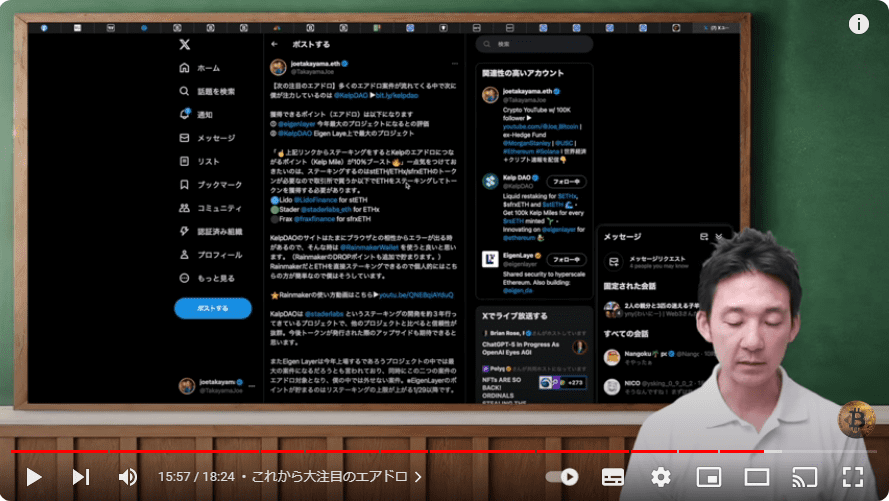Open 通知 notifications in X sidebar
The height and width of the screenshot is (501, 889).
(x=196, y=114)
